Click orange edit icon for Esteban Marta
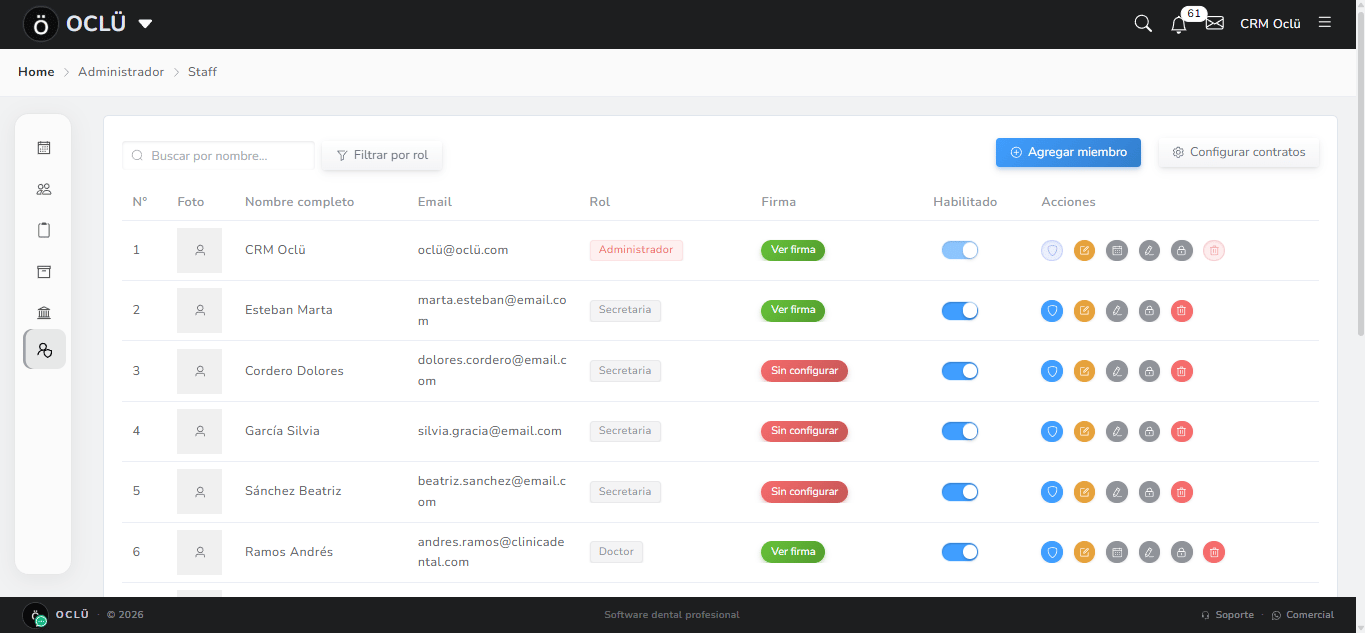1365x633 pixels. (x=1085, y=311)
